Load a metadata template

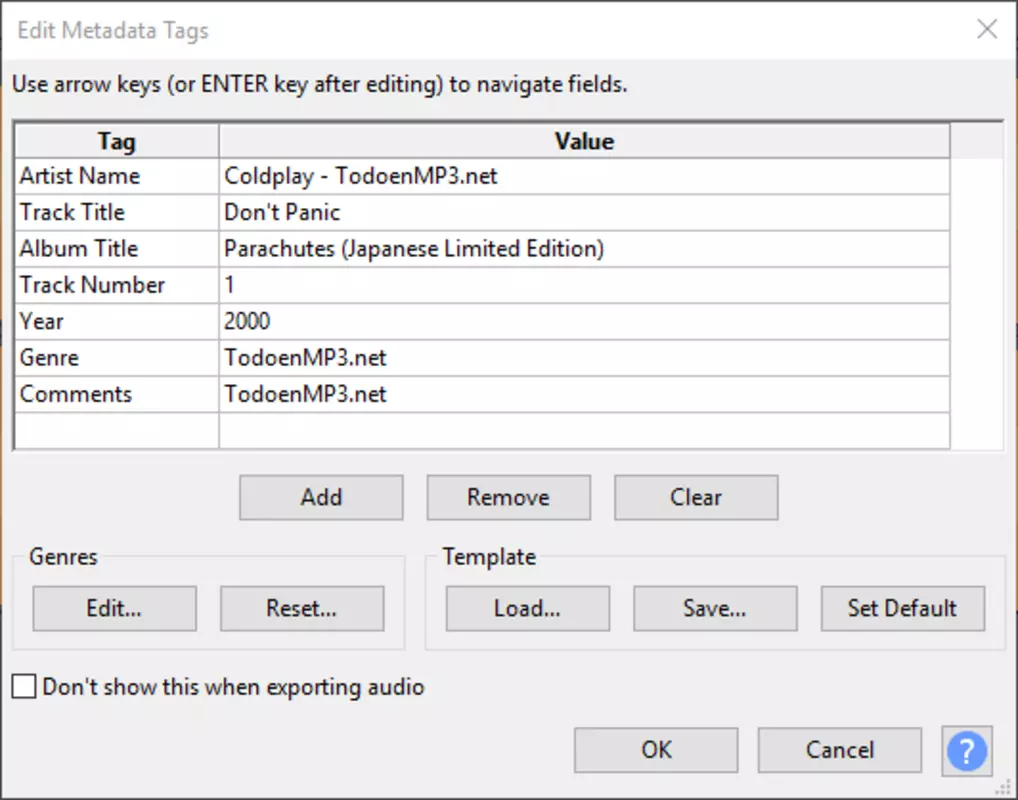(527, 608)
